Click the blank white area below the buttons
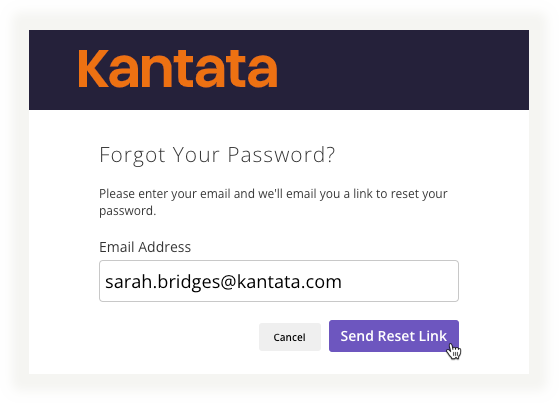The height and width of the screenshot is (403, 559). click(279, 364)
